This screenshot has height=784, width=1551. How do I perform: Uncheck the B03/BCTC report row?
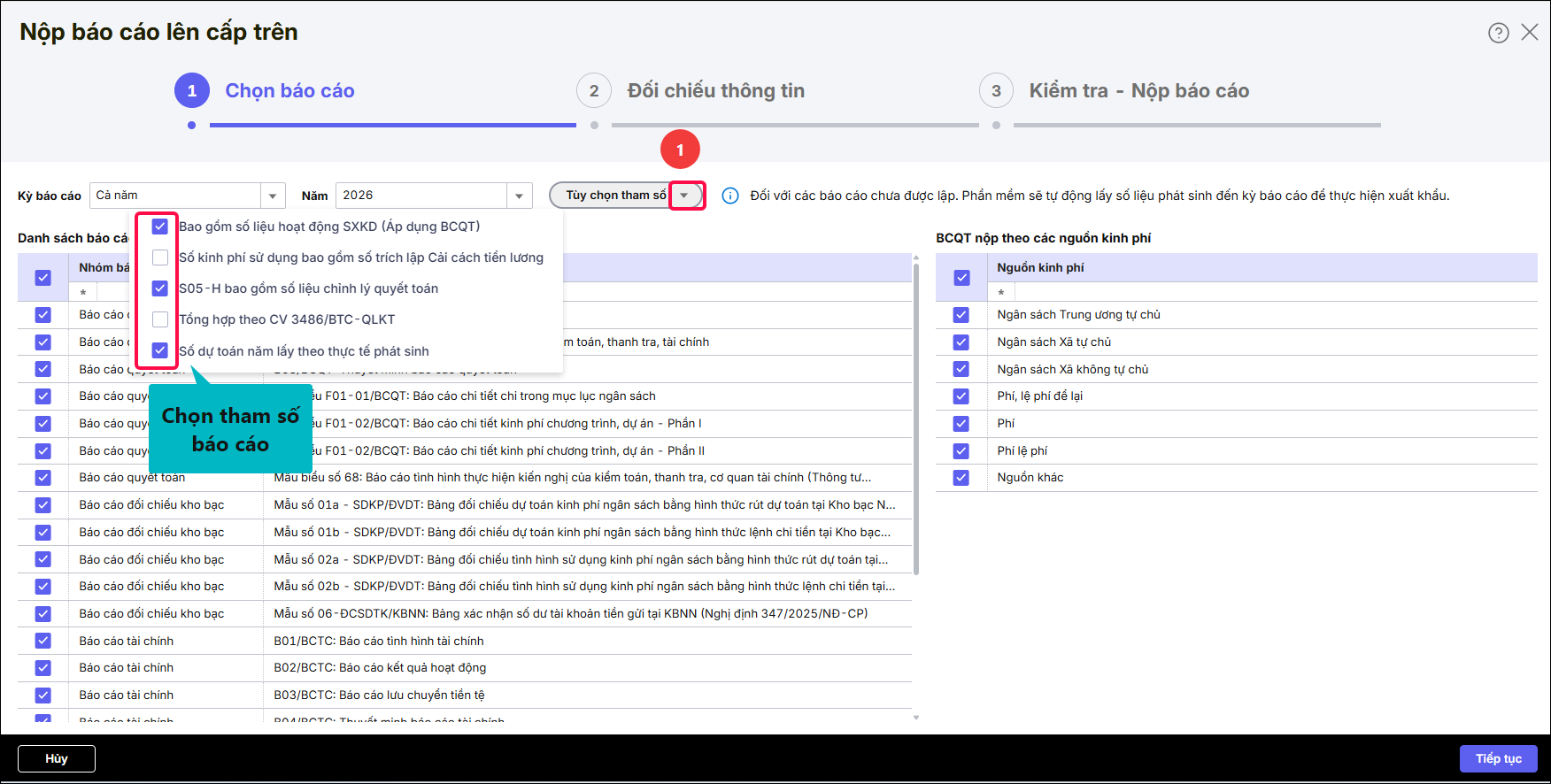pyautogui.click(x=43, y=696)
